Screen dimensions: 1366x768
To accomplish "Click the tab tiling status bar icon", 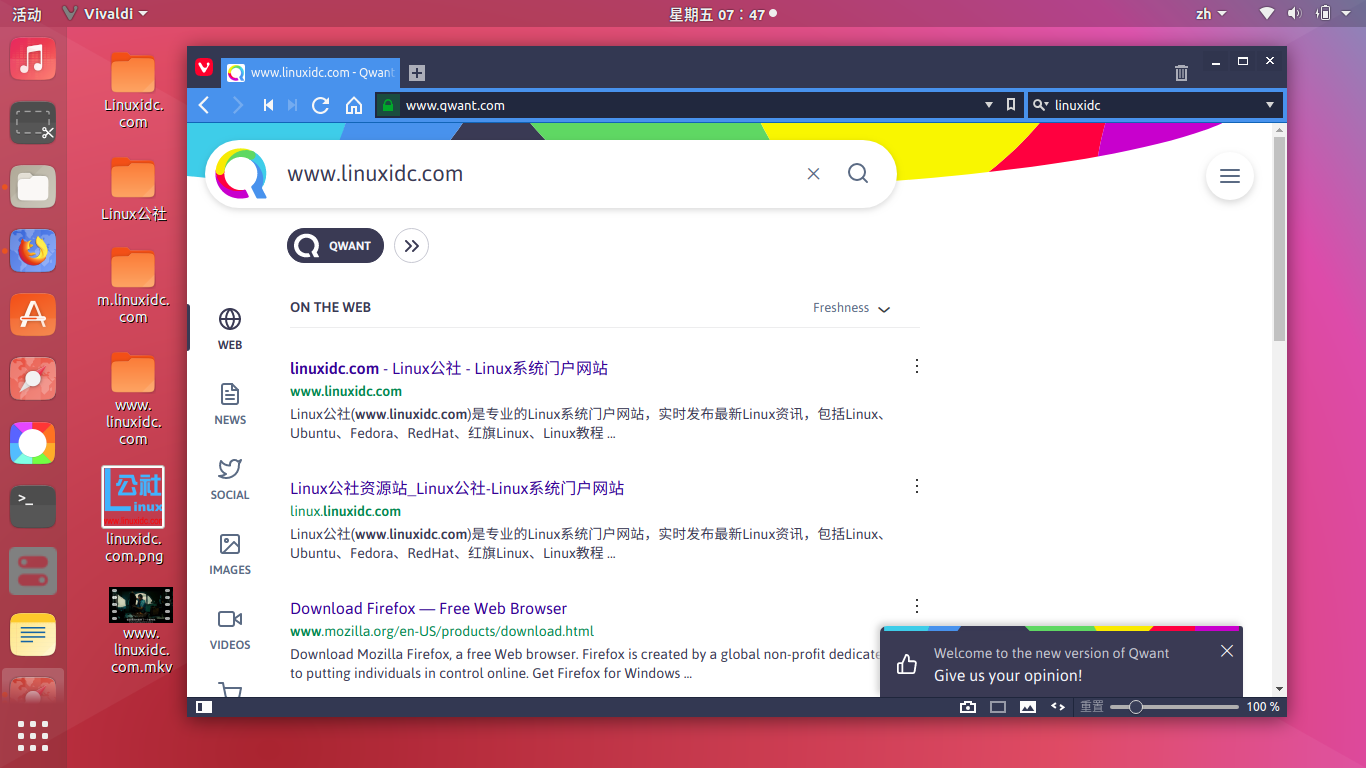I will [x=997, y=707].
